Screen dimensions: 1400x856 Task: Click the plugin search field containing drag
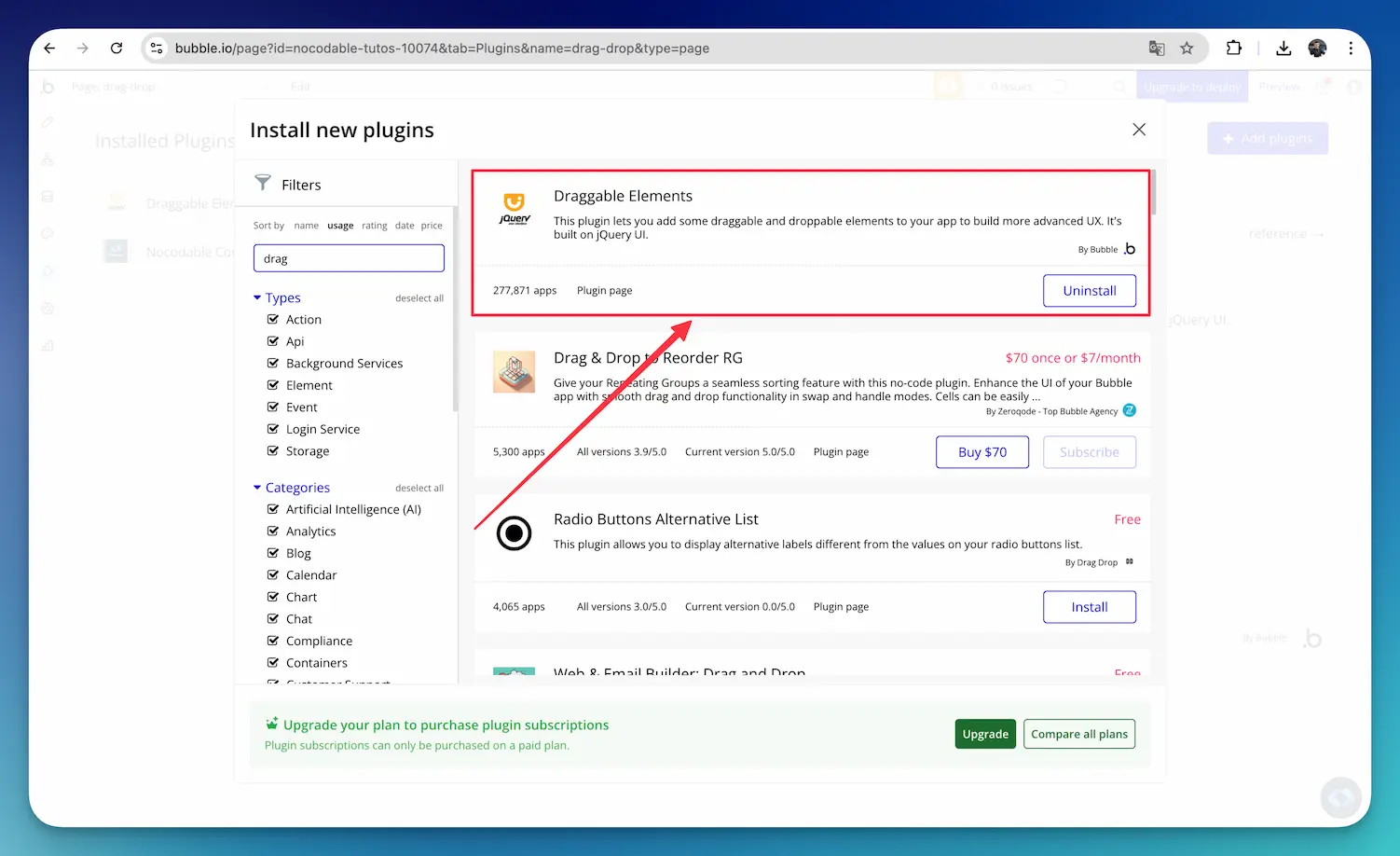[349, 258]
